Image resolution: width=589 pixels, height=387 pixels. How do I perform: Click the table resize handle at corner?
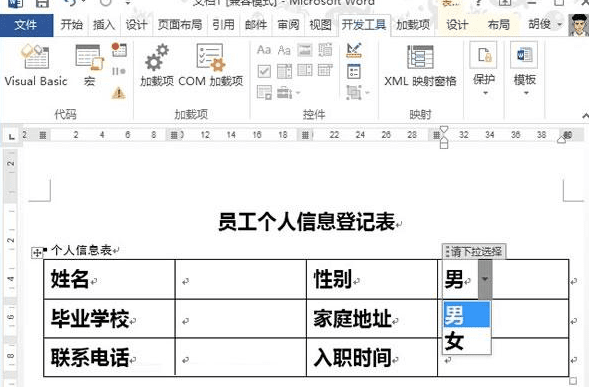573,381
